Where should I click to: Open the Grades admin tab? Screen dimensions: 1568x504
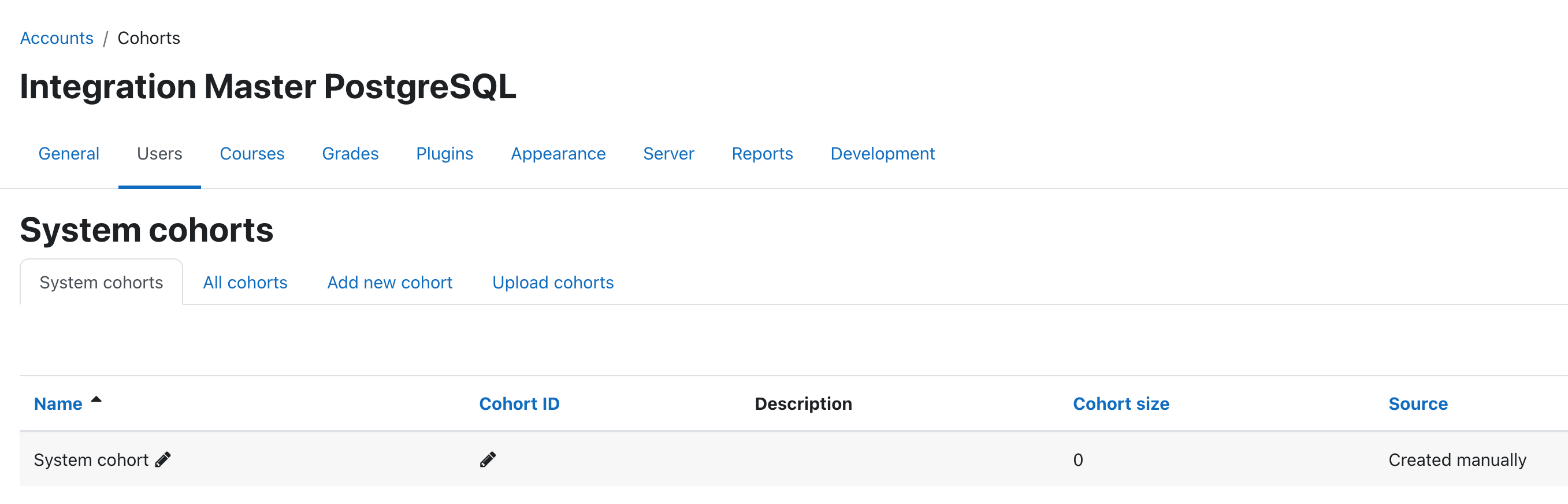point(350,153)
